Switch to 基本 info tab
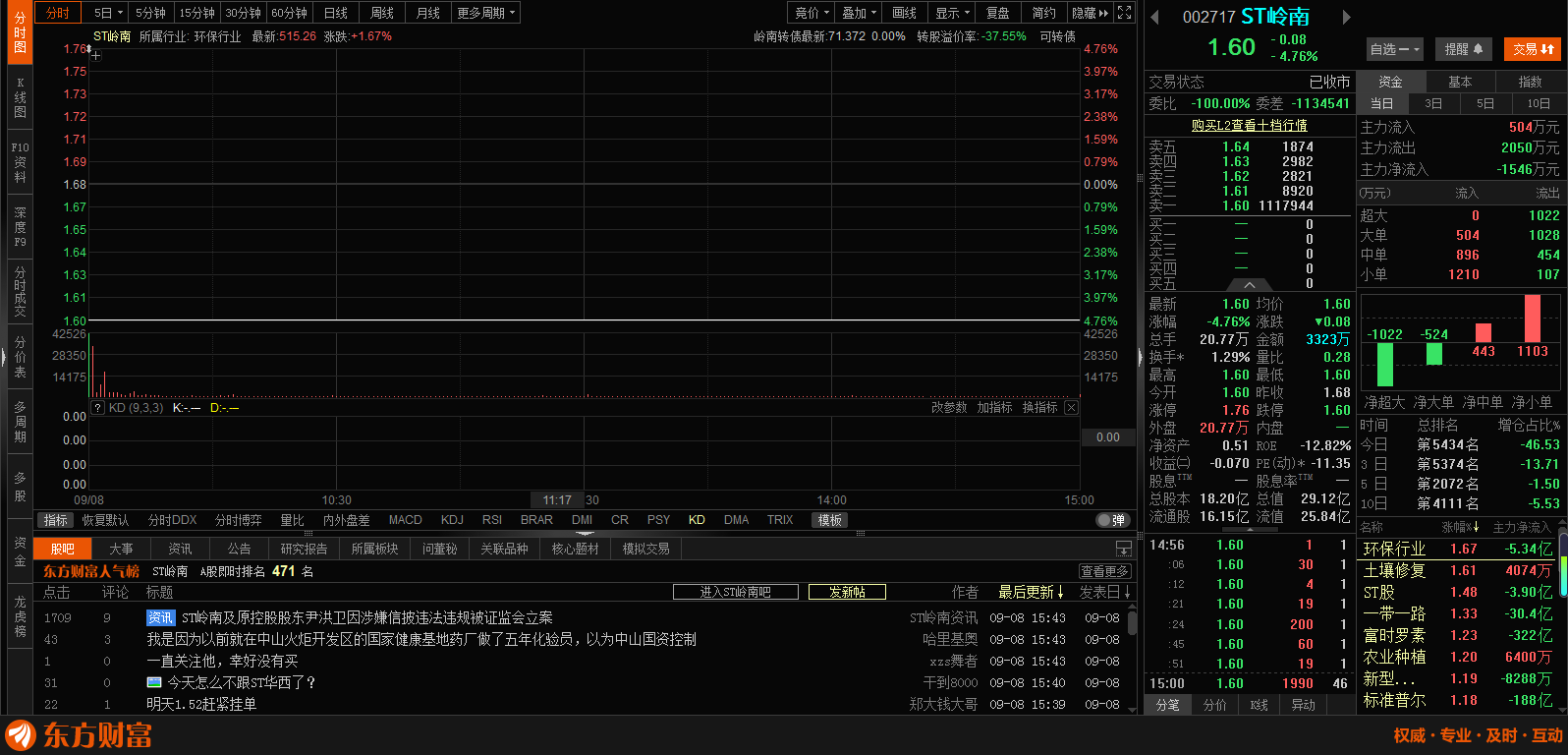Image resolution: width=1568 pixels, height=755 pixels. click(x=1460, y=82)
